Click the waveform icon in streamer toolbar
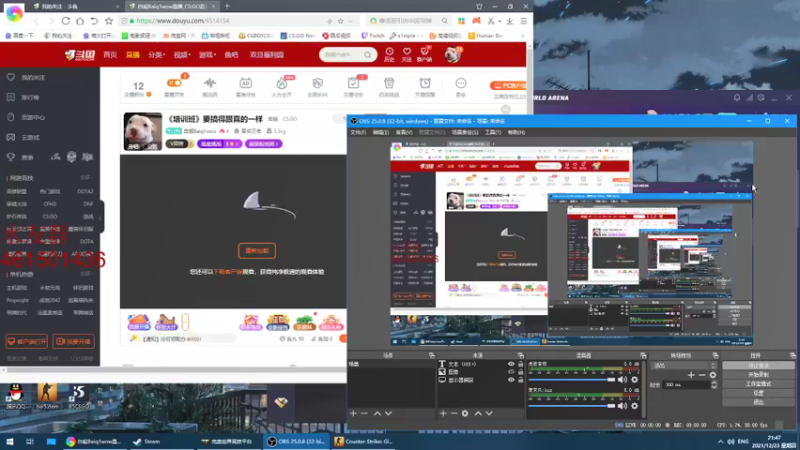Screen dimensions: 800x450 (x=210, y=83)
